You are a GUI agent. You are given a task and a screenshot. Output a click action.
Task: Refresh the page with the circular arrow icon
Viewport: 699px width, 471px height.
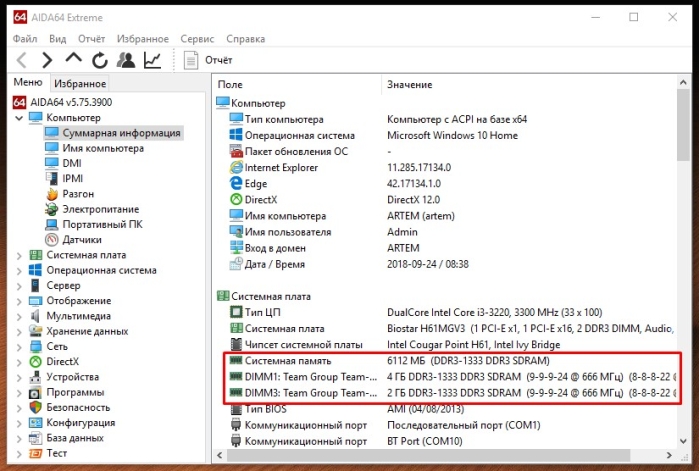pyautogui.click(x=100, y=60)
